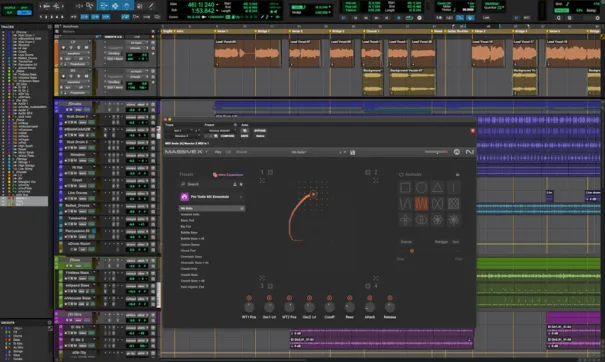Toggle the Animator power switch
Image resolution: width=605 pixels, height=362 pixels.
coord(401,174)
